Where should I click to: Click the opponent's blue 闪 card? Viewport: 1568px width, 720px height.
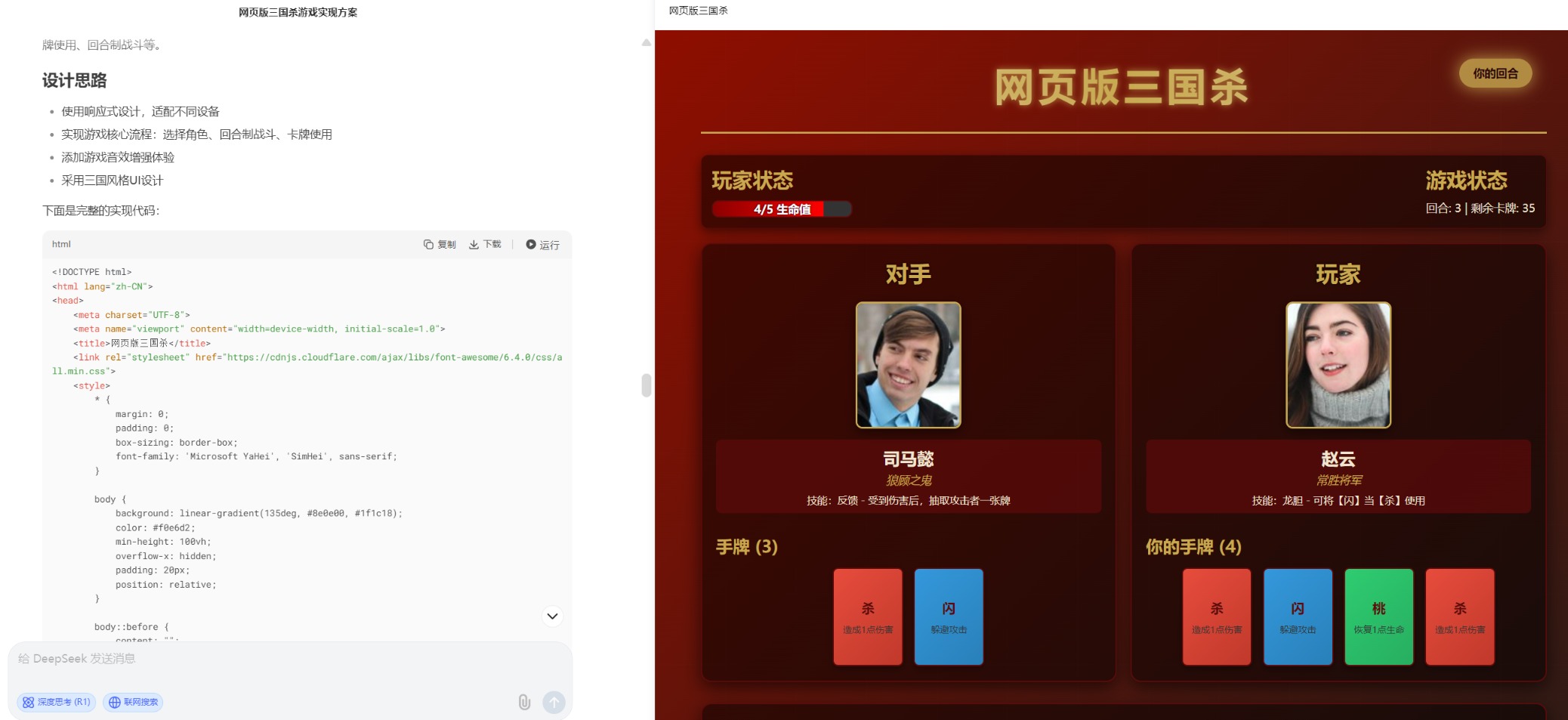949,617
